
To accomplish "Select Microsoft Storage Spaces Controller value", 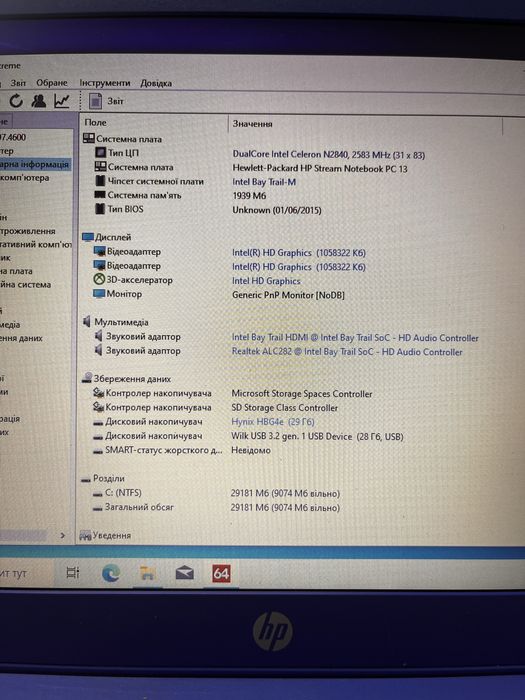I will pyautogui.click(x=302, y=394).
